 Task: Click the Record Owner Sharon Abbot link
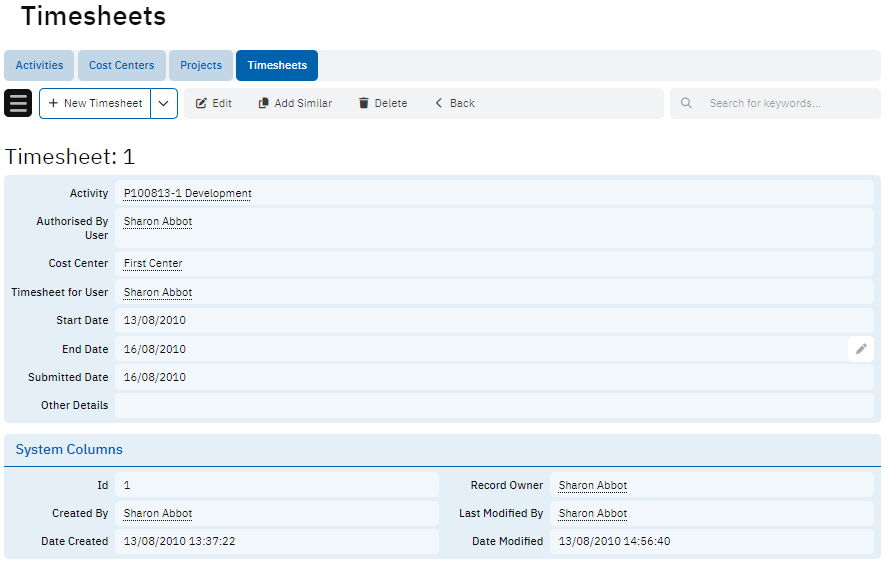click(593, 485)
